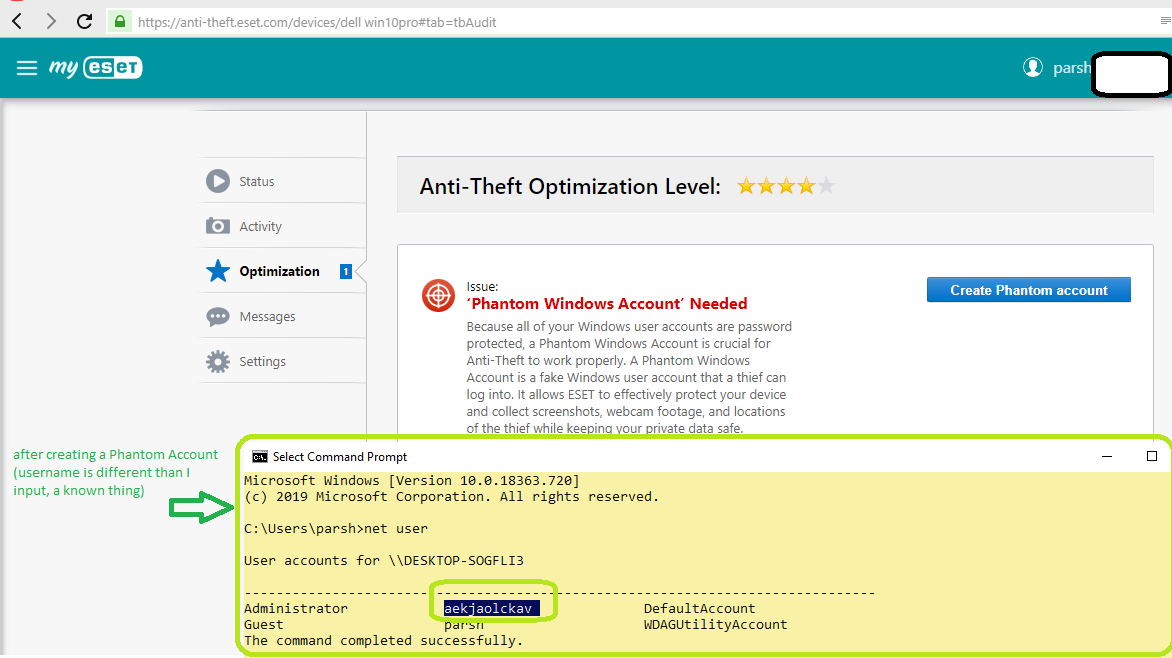Screen dimensions: 1172x658
Task: Click the red target issue icon
Action: pyautogui.click(x=438, y=295)
